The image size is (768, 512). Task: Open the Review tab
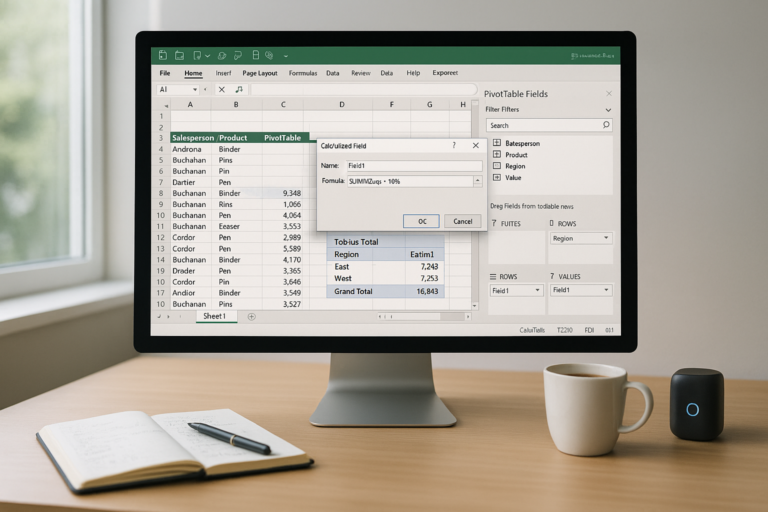click(x=360, y=73)
